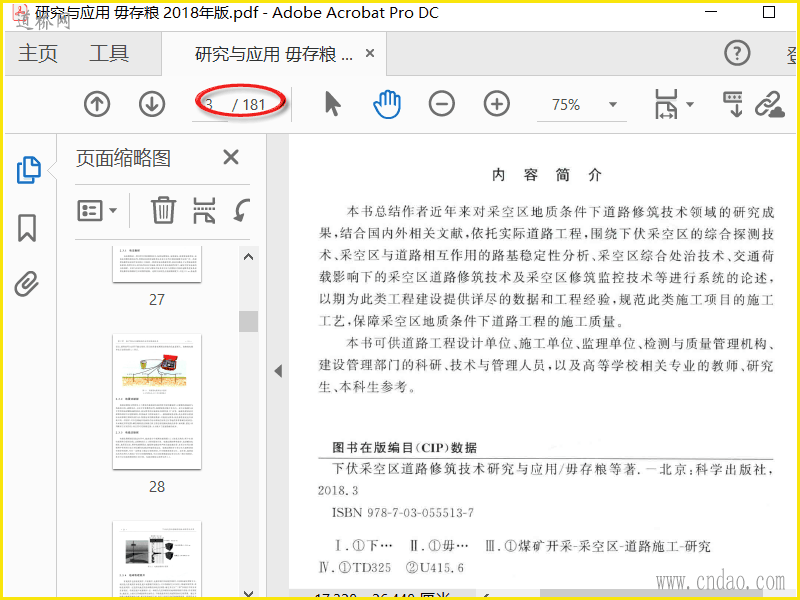Activate the hand pan tool
The width and height of the screenshot is (800, 600).
coord(387,104)
